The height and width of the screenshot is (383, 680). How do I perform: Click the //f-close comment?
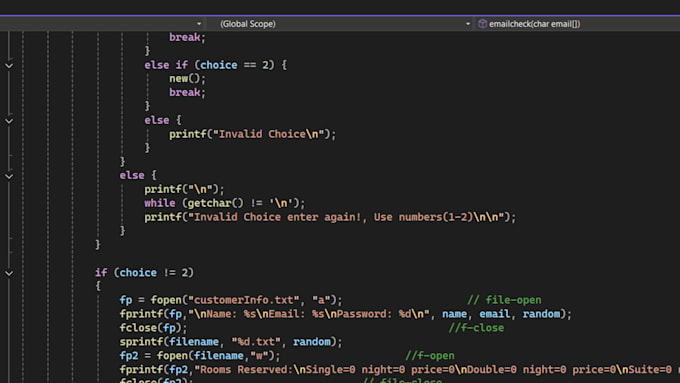[476, 327]
